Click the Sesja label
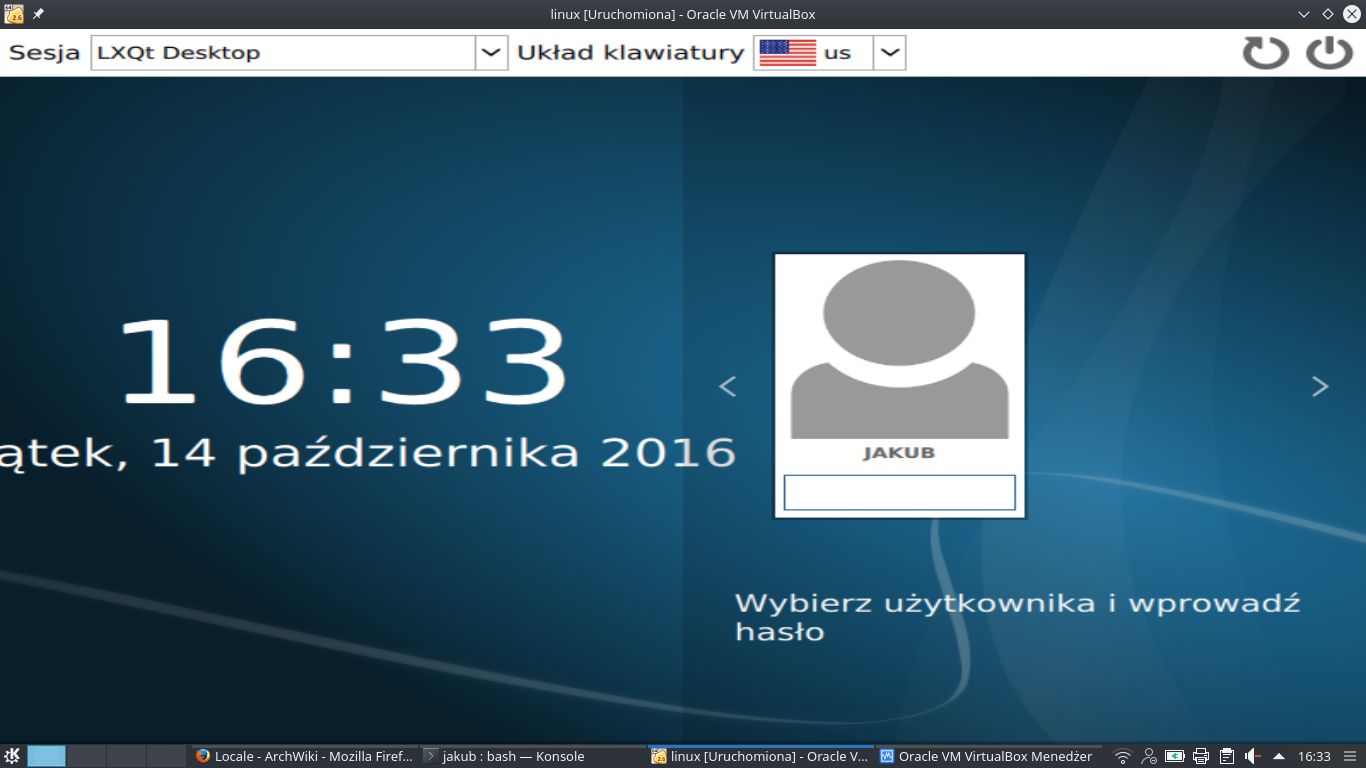Viewport: 1366px width, 768px height. click(x=44, y=53)
